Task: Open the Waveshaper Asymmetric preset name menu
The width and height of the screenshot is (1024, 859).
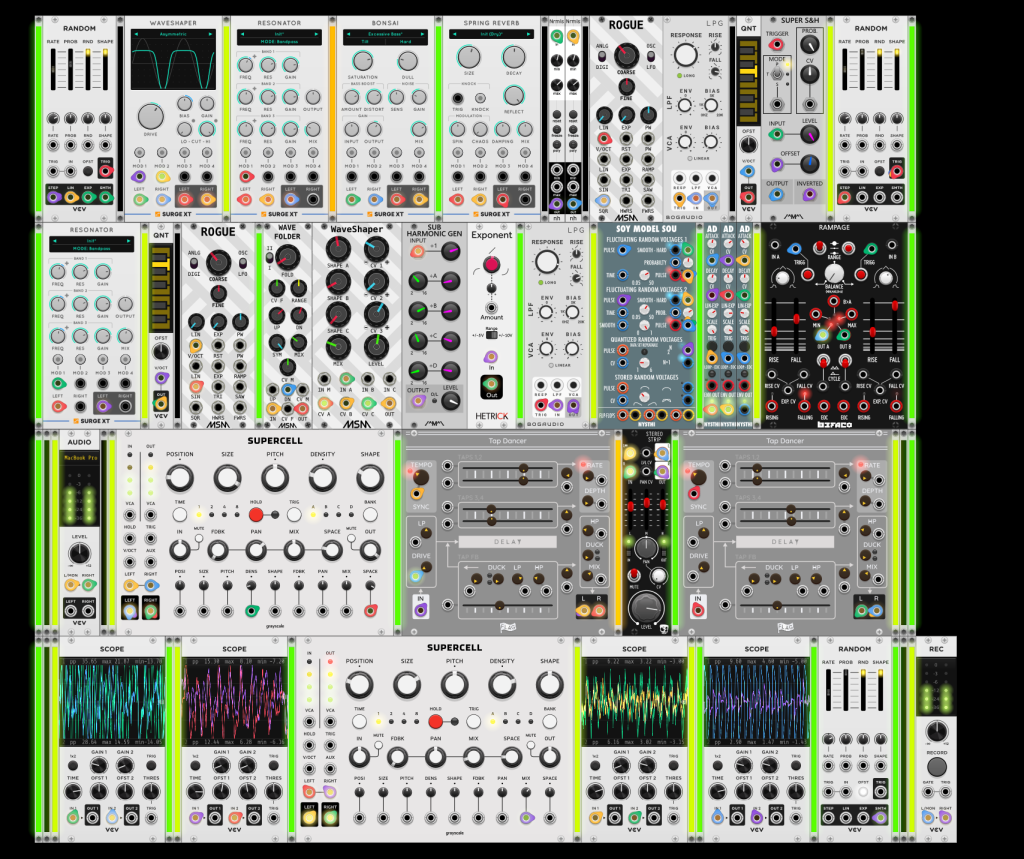Action: 173,34
